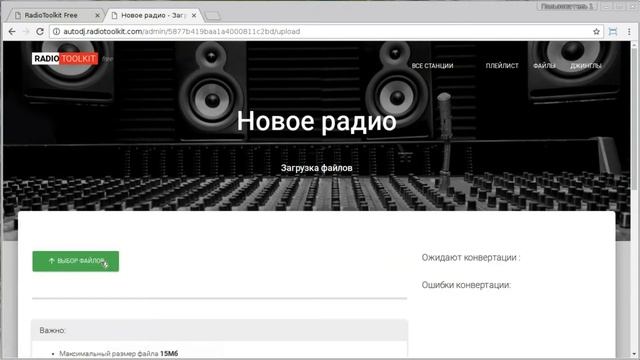Click the Важно heading

pos(52,330)
